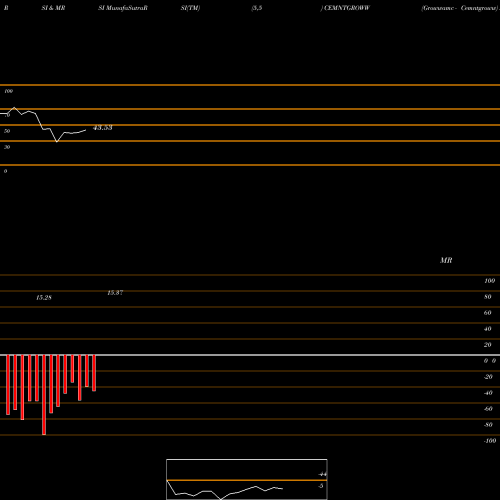Click the Growwamc - Cemntgroww title text
500x500 pixels.
tap(460, 8)
